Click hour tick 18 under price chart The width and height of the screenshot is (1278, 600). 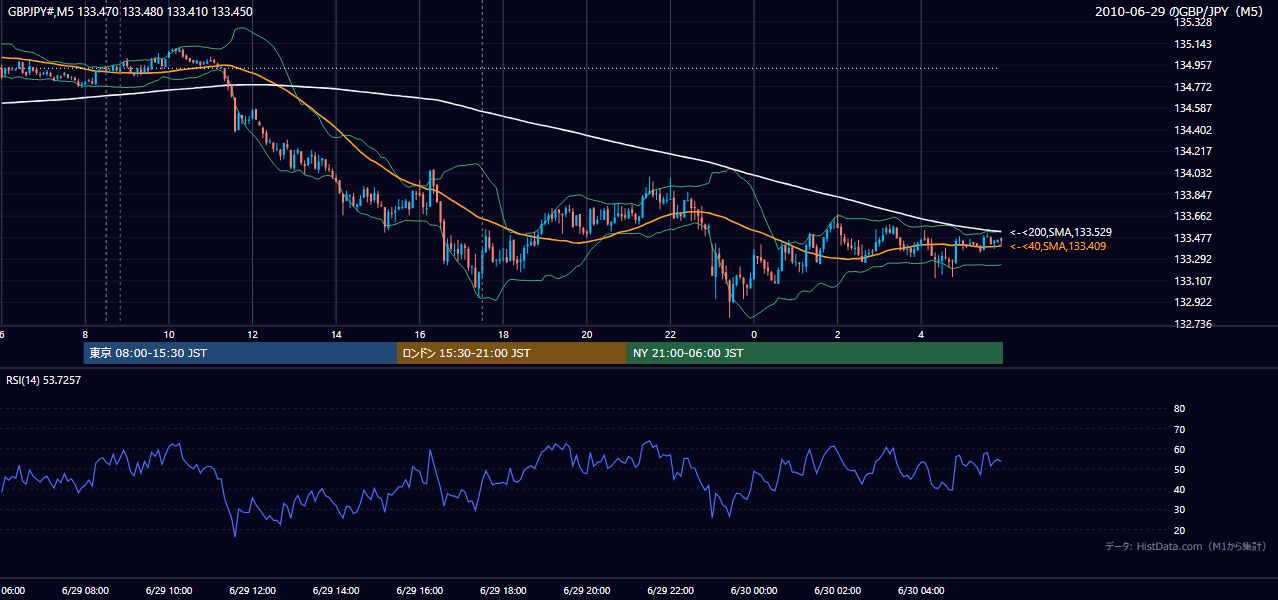coord(504,334)
